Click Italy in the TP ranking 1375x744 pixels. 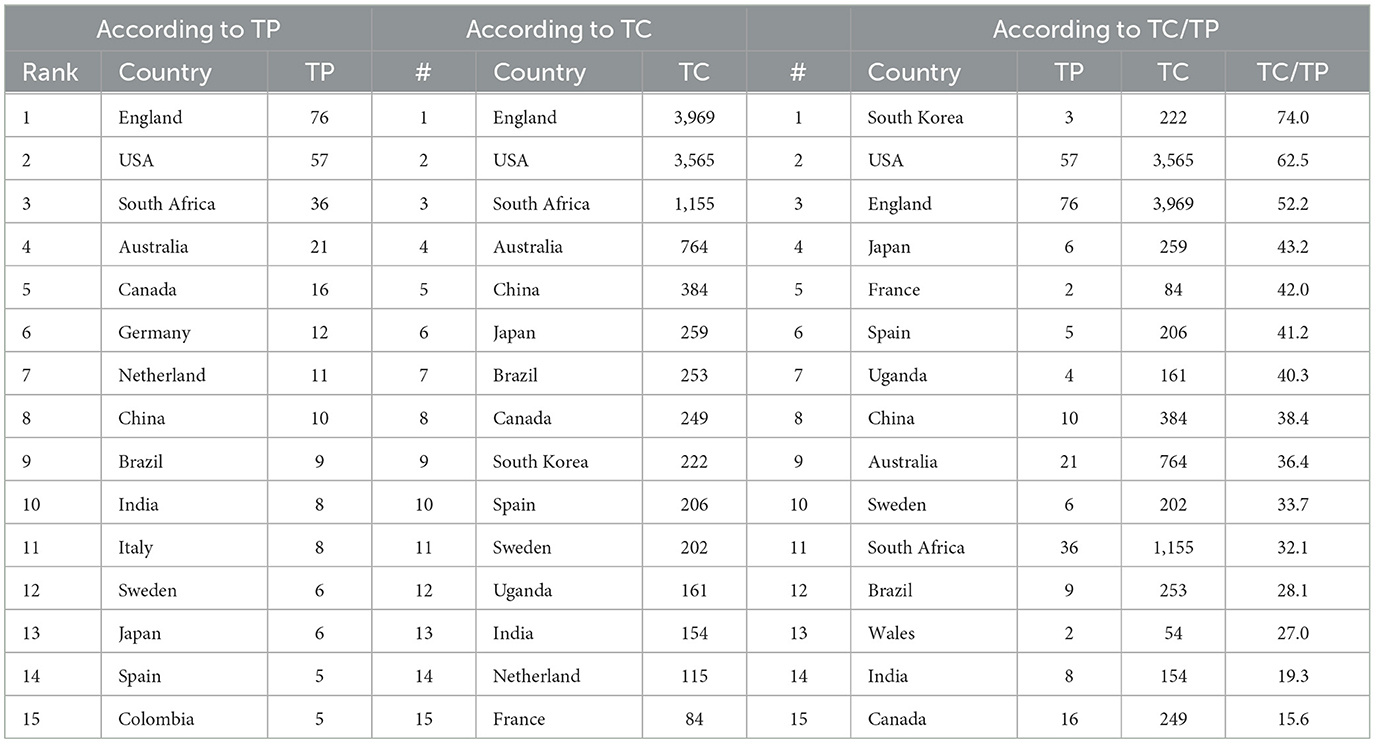click(135, 547)
